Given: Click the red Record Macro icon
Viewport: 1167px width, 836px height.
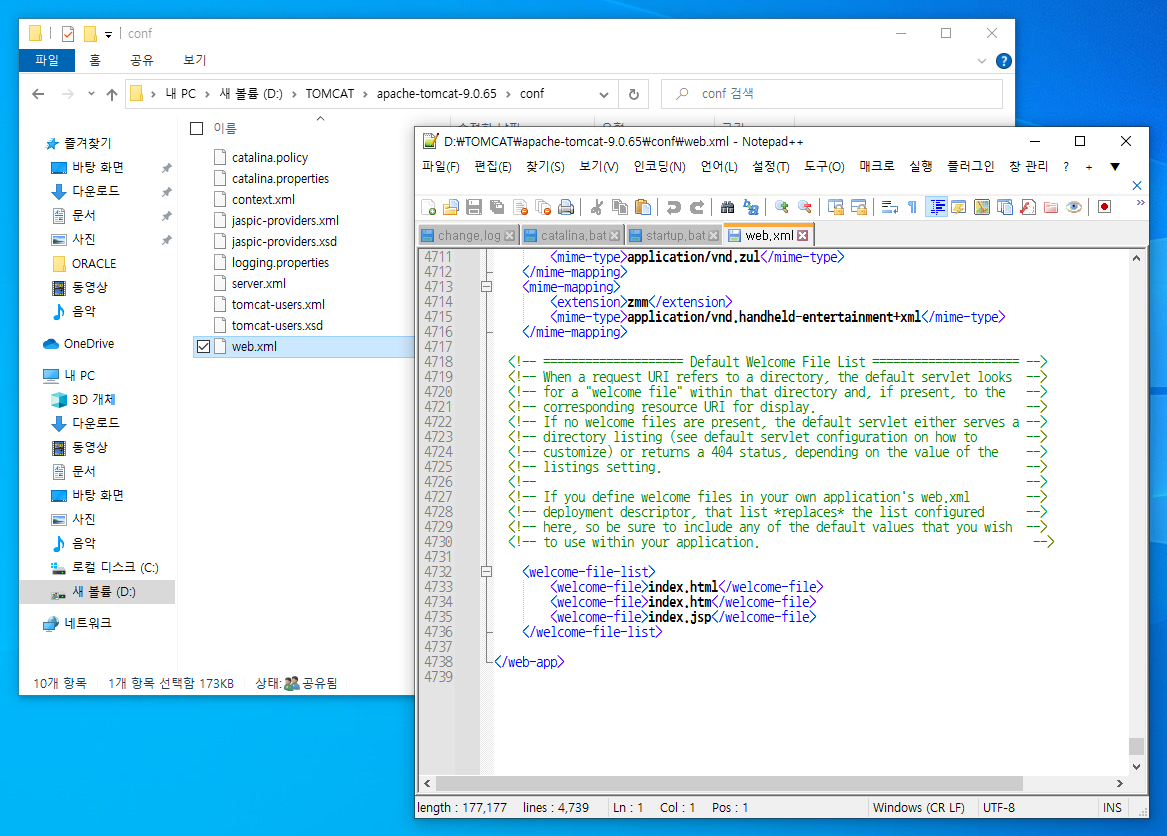Looking at the screenshot, I should 1105,207.
